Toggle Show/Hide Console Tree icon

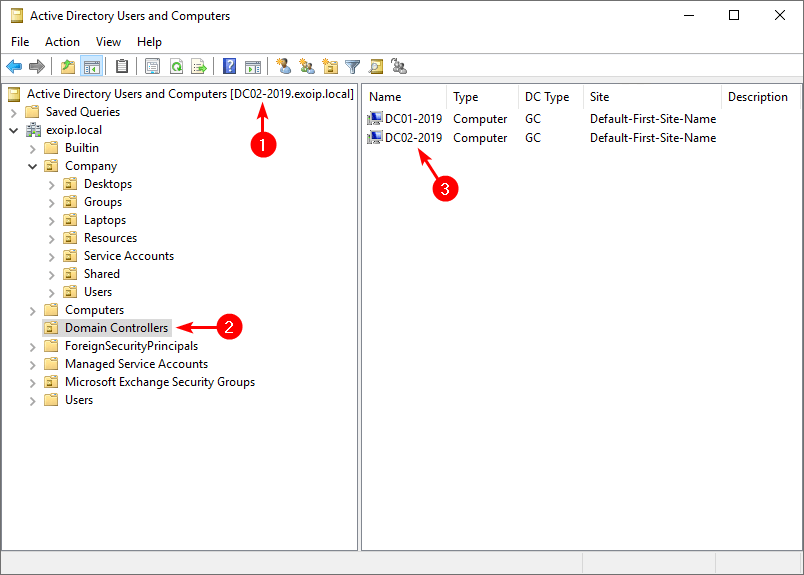[x=92, y=66]
